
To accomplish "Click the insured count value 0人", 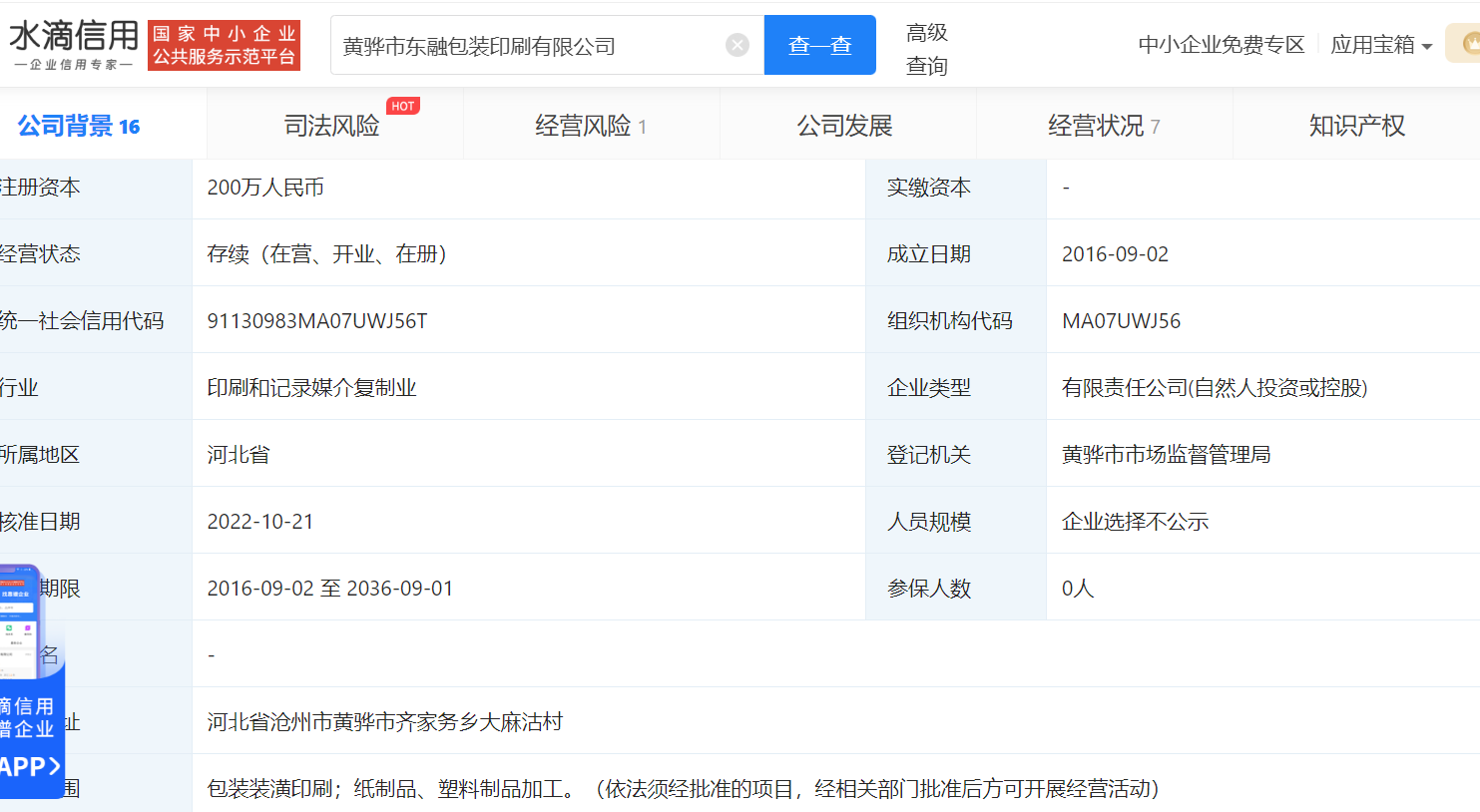I will 1078,589.
